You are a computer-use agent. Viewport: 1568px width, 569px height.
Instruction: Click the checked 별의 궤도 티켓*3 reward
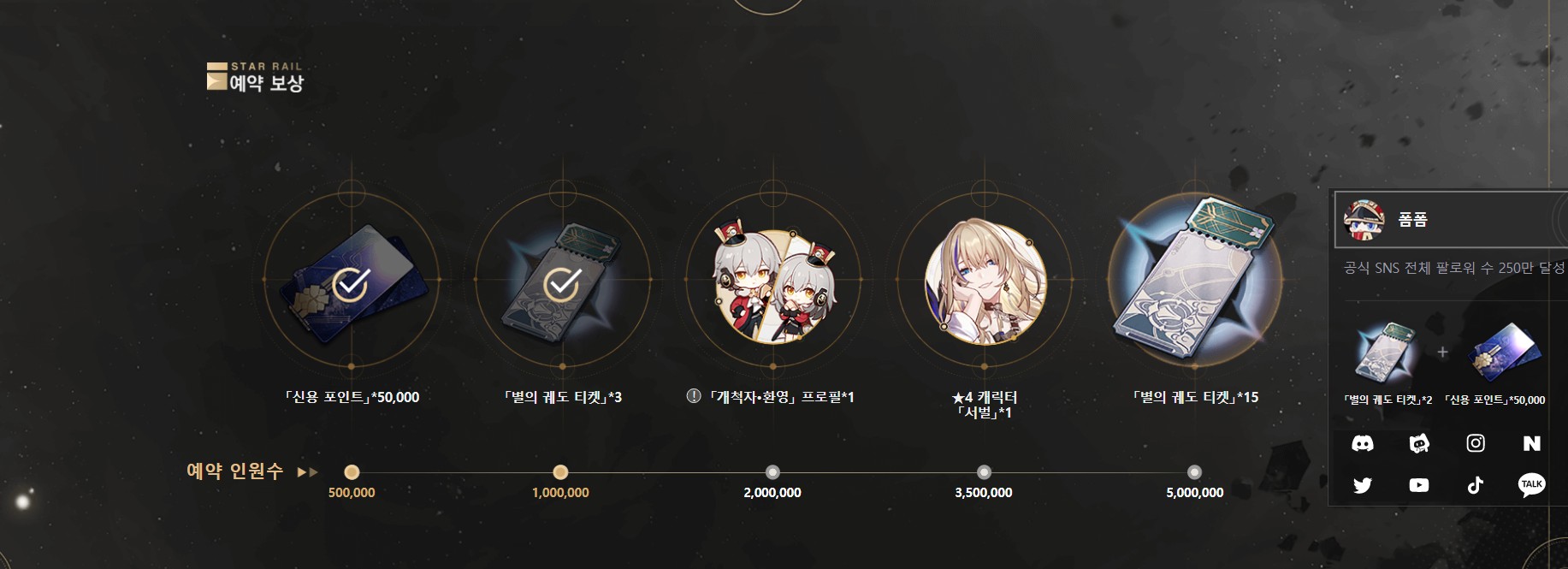pyautogui.click(x=562, y=281)
